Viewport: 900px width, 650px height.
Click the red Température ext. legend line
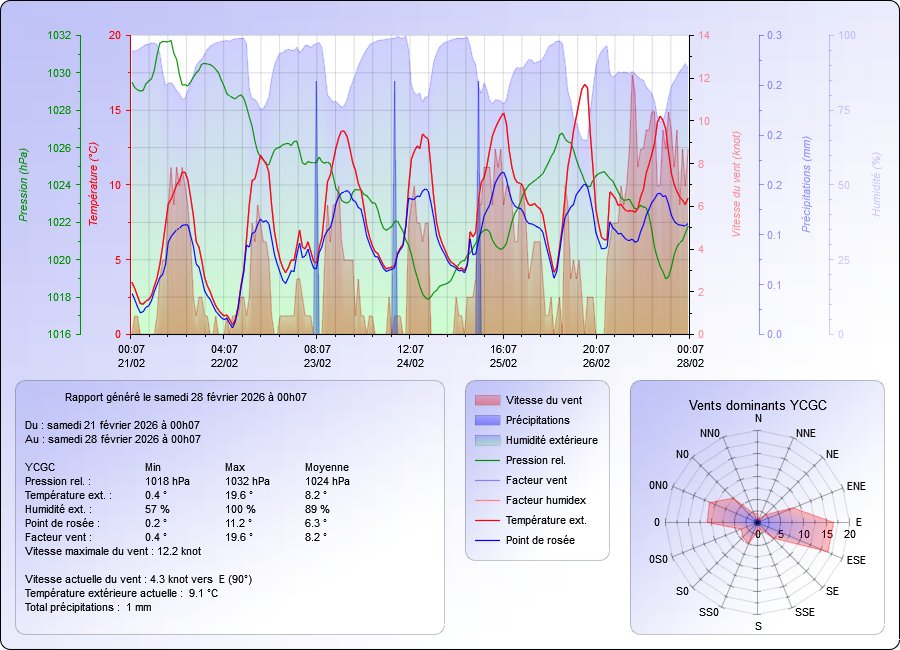tap(486, 520)
